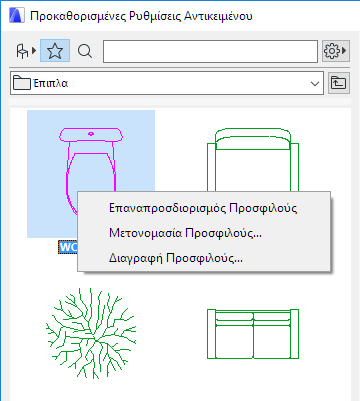Toggle the Favorites star button

[55, 51]
